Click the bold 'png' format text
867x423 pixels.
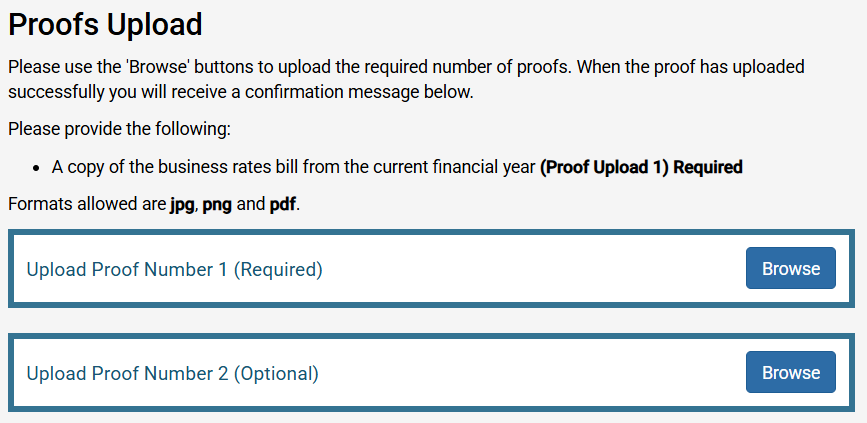tap(217, 204)
